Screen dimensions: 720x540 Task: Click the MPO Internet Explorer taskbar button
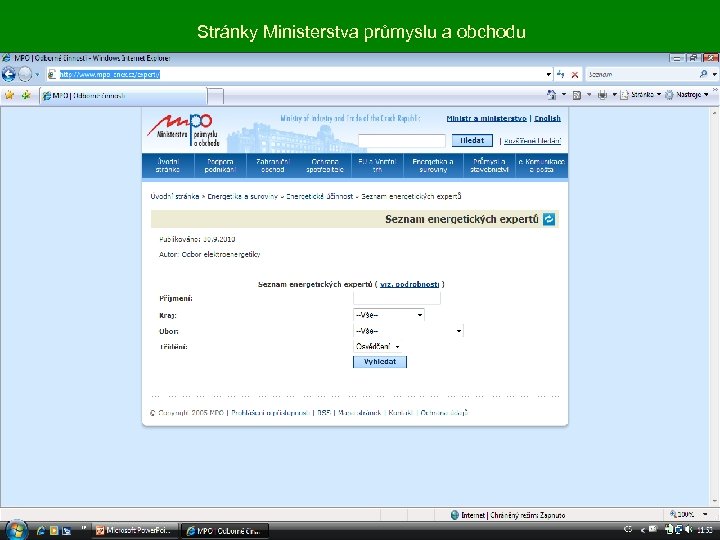coord(225,531)
